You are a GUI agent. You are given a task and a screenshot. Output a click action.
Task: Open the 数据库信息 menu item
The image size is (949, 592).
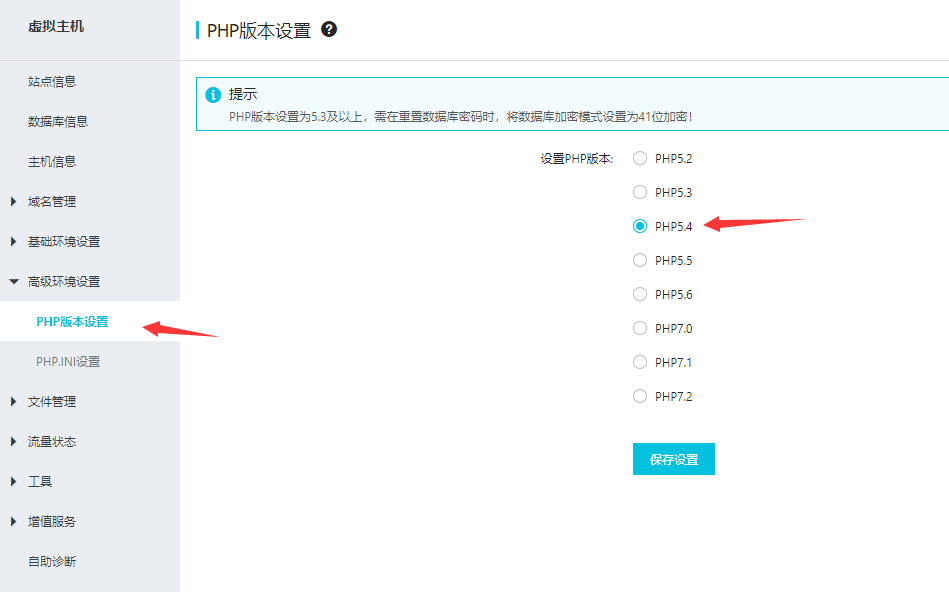(x=58, y=122)
